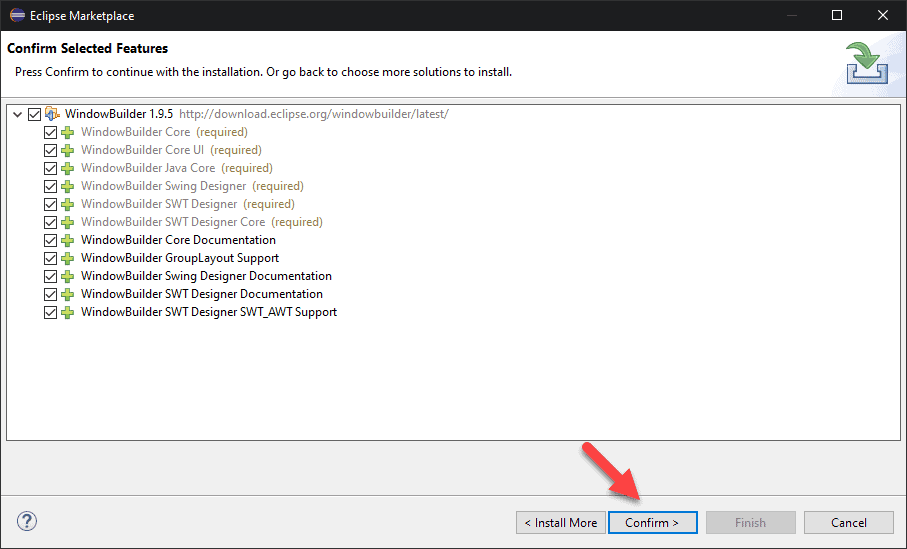Uncheck WindowBuilder Swing Designer Documentation checkbox

coord(50,276)
